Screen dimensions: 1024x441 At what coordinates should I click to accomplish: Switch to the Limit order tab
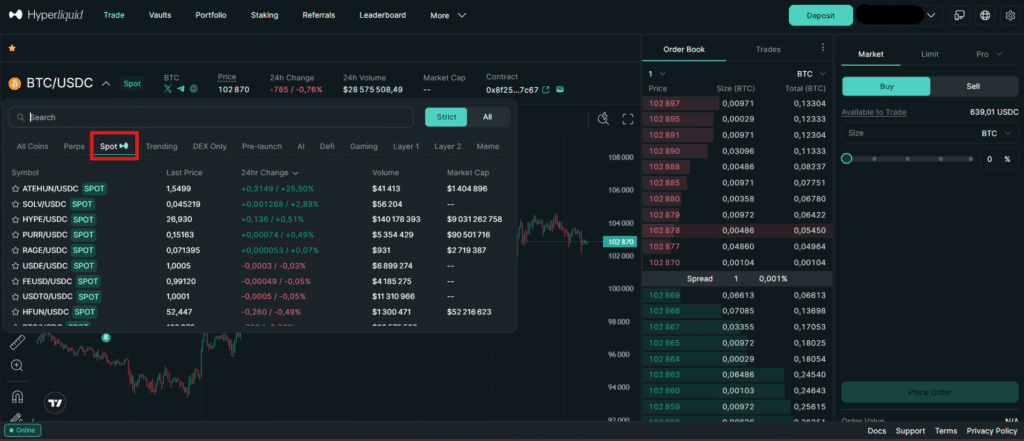[930, 54]
